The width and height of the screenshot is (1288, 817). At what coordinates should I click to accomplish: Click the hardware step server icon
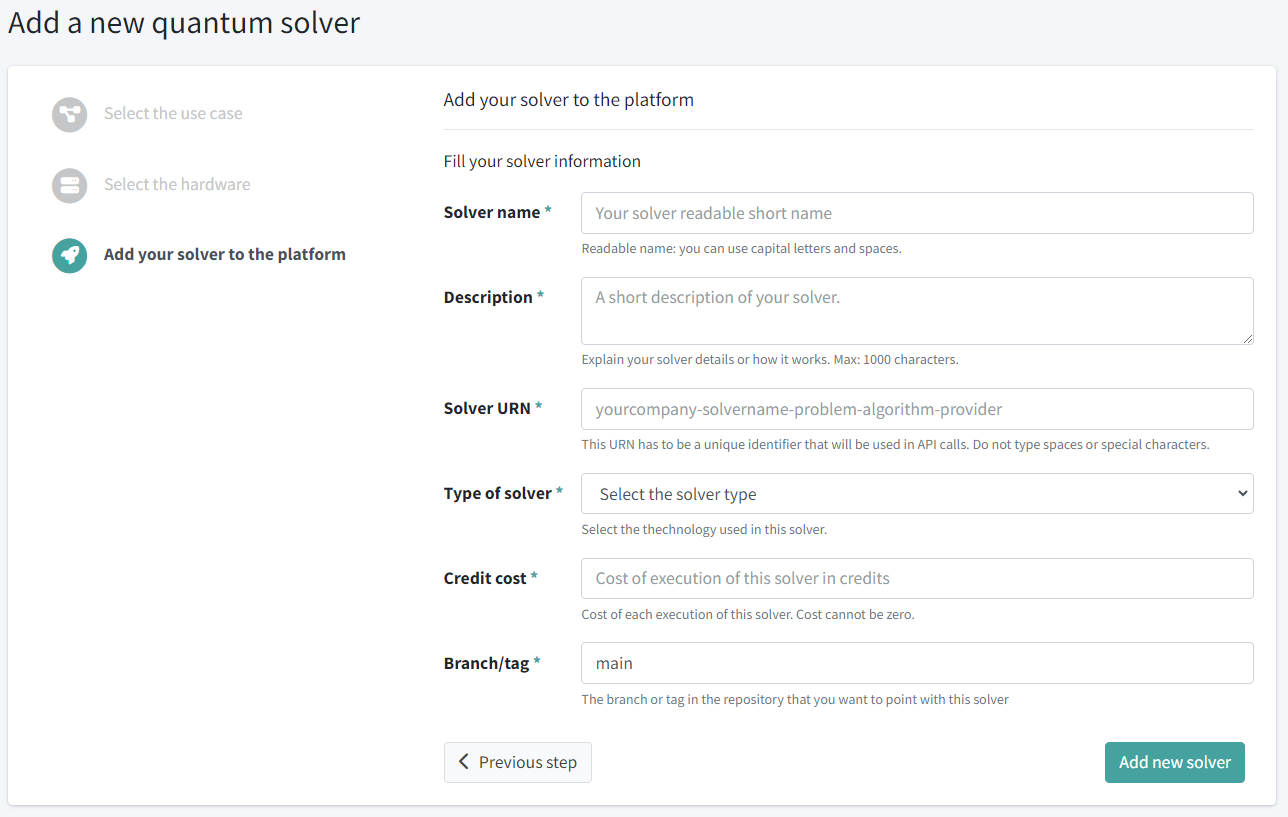(x=70, y=185)
